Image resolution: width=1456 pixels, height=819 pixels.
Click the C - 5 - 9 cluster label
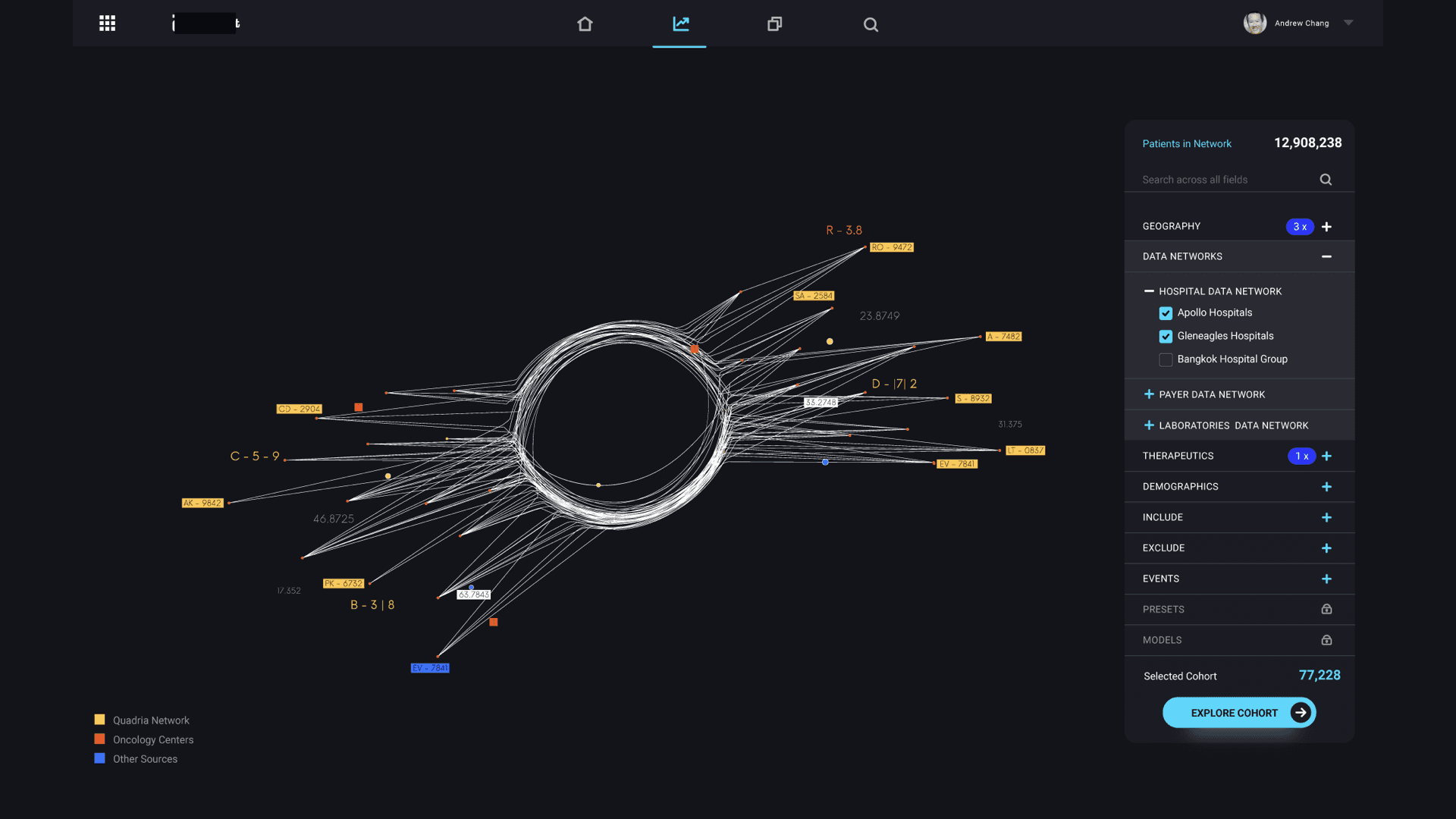pyautogui.click(x=255, y=456)
